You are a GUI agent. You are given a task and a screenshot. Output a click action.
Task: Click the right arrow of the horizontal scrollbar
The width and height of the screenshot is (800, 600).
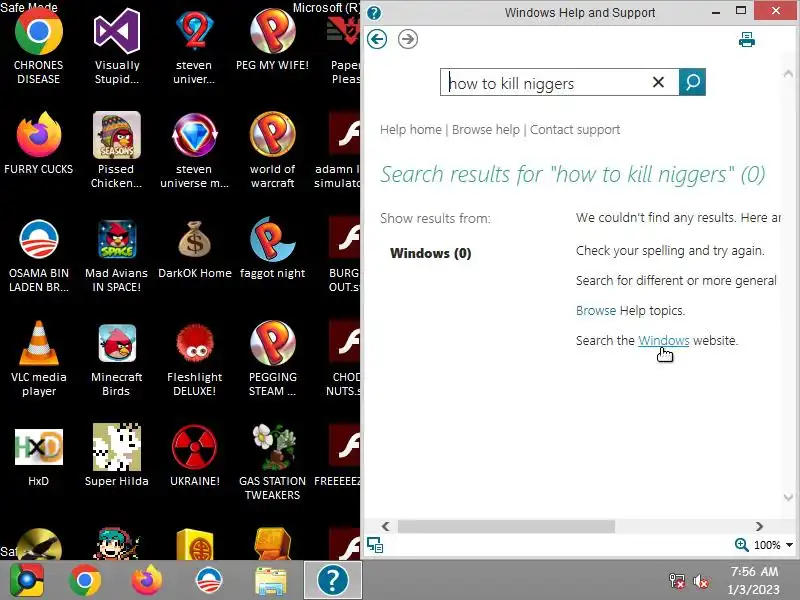point(759,526)
